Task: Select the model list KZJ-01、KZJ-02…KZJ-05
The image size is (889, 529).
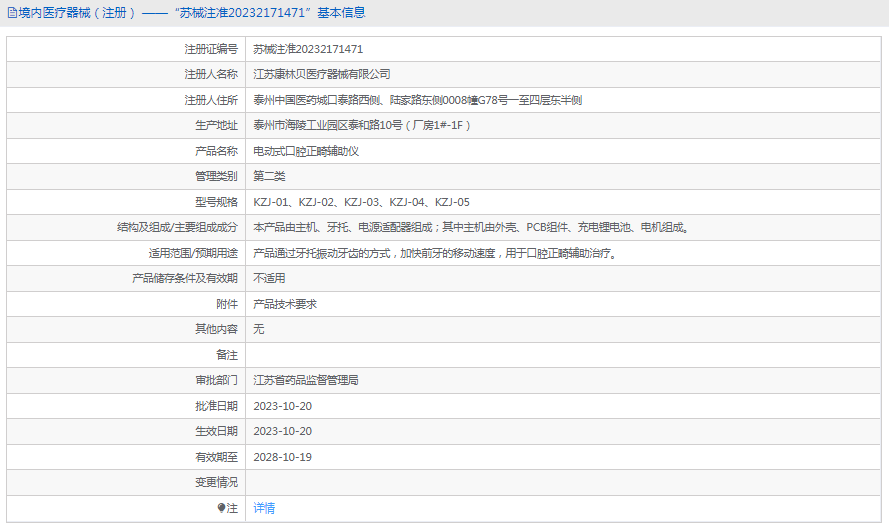Action: (x=361, y=202)
